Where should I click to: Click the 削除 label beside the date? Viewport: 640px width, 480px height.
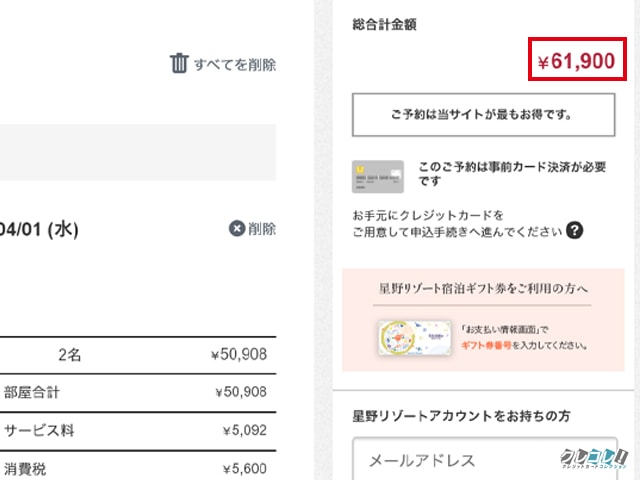pos(262,228)
